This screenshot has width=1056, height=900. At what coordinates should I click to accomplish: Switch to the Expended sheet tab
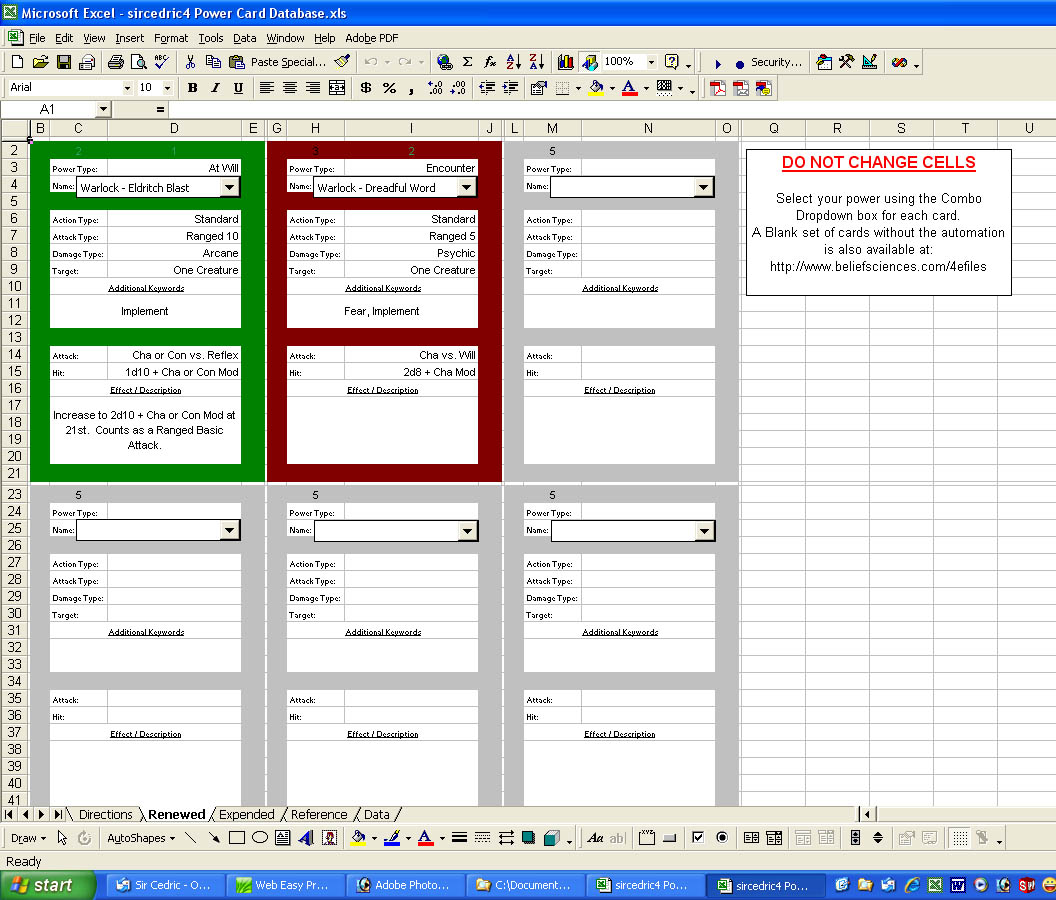pyautogui.click(x=246, y=814)
